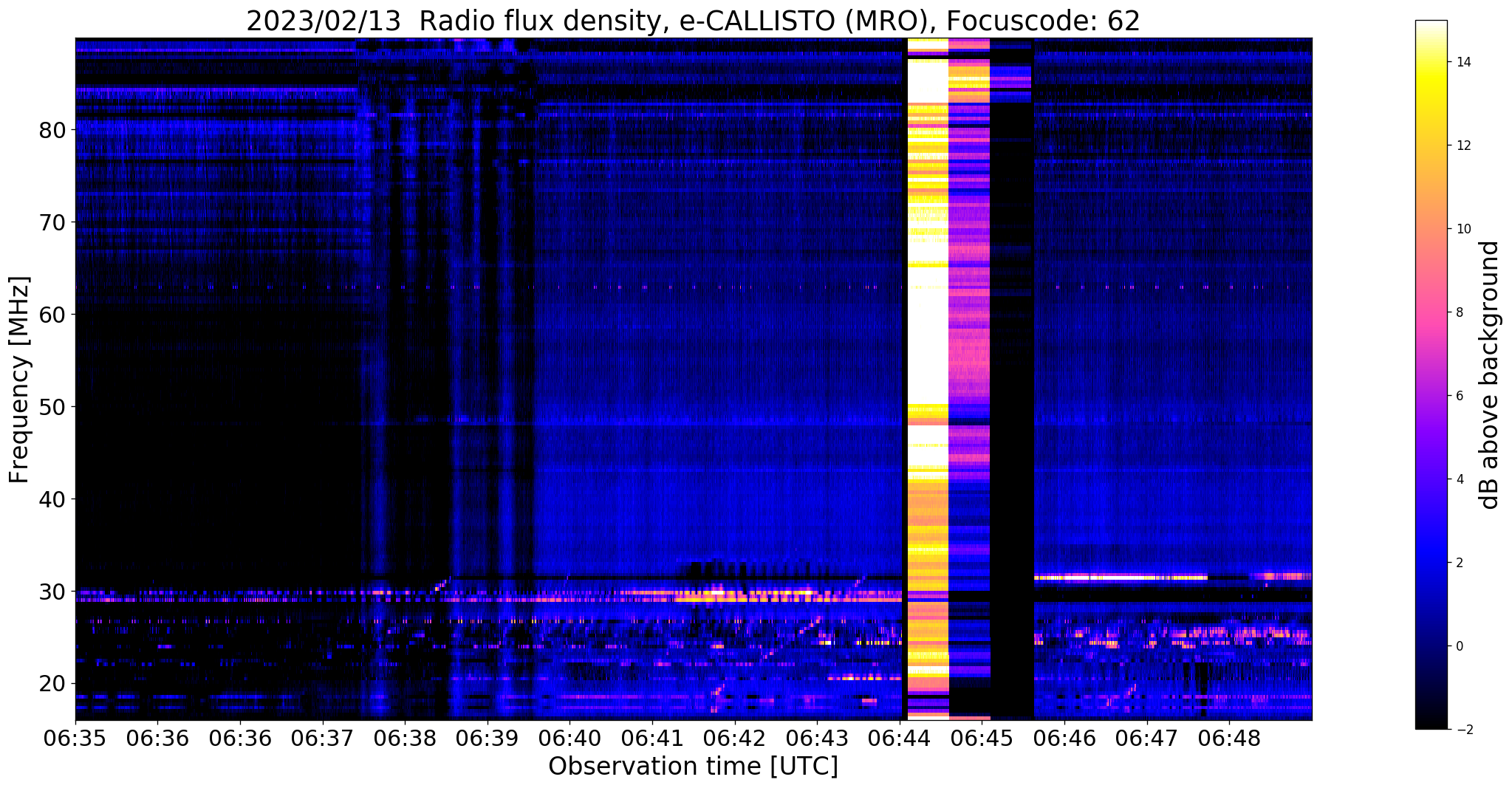Click the colorbar tick label 0
Image resolution: width=1512 pixels, height=788 pixels.
click(x=1459, y=646)
